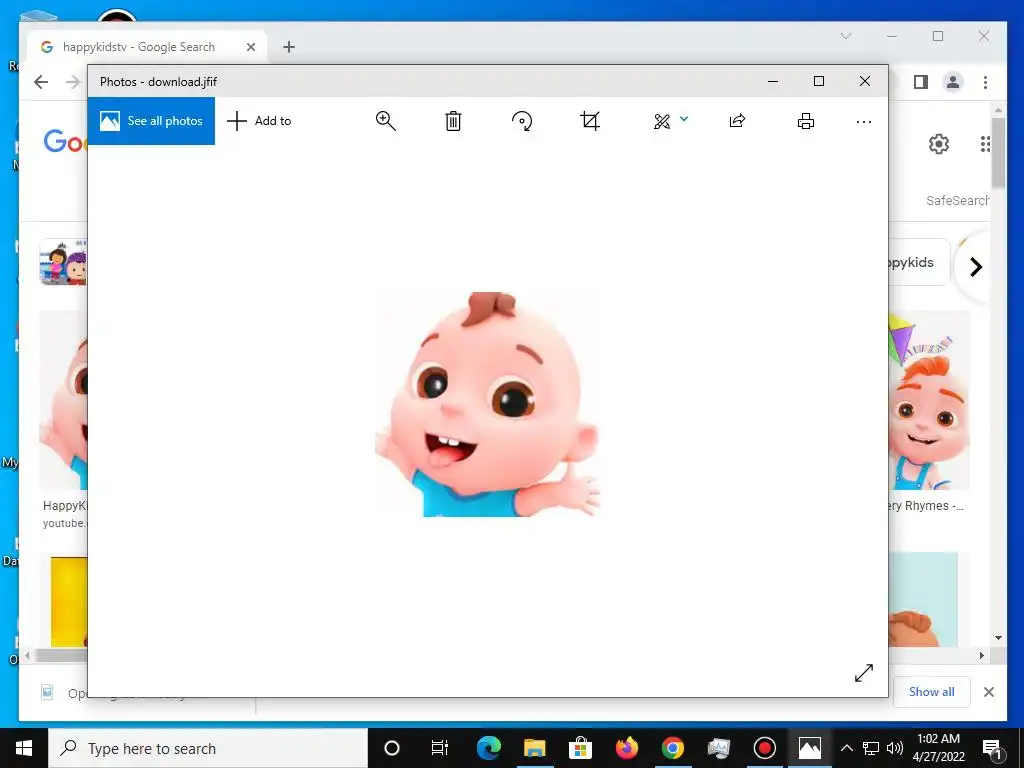
Task: Enter fullscreen with diagonal arrows icon
Action: pyautogui.click(x=863, y=673)
